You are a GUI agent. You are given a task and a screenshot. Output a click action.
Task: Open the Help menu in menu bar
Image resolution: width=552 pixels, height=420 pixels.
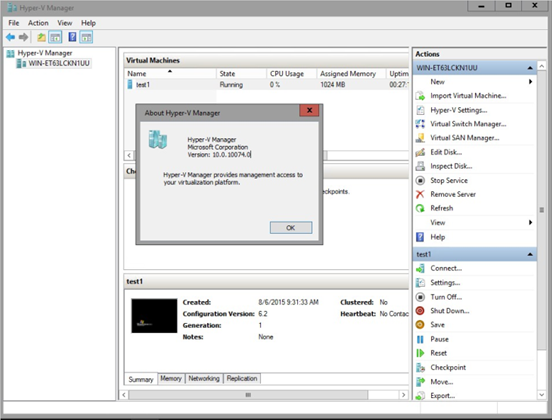88,23
